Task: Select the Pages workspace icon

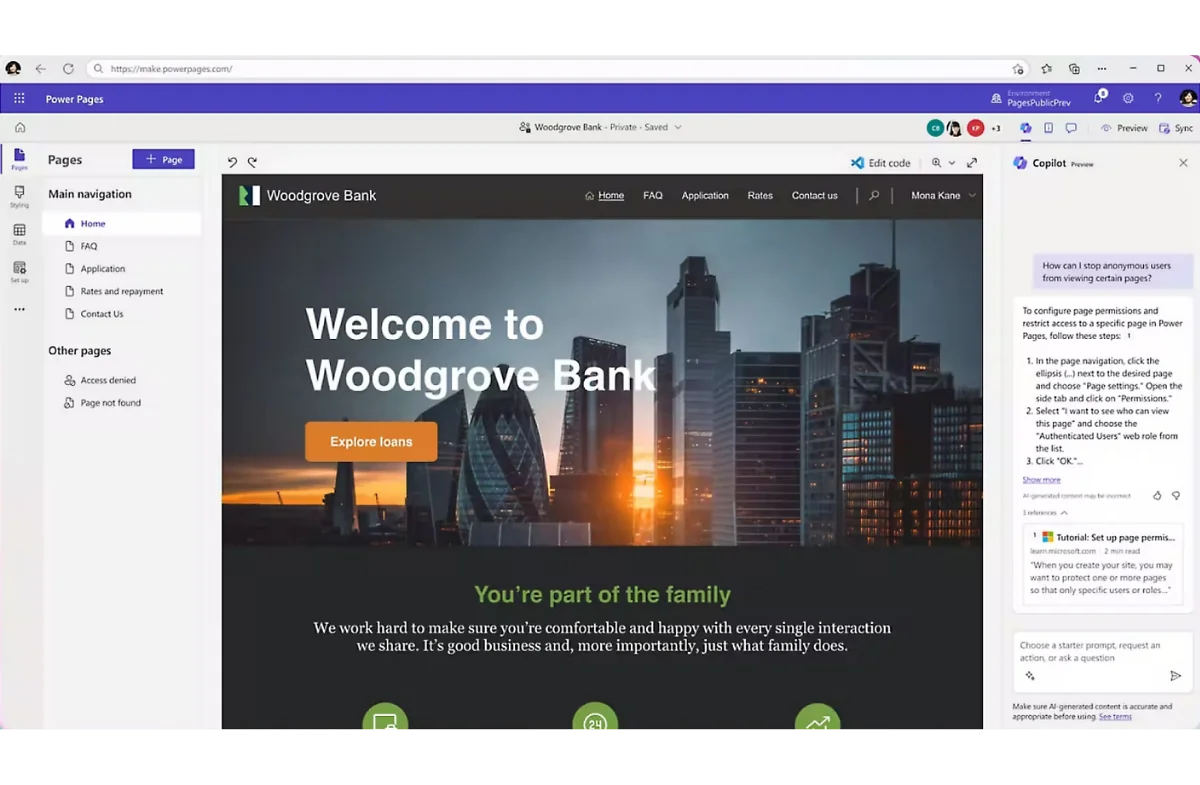Action: click(19, 159)
